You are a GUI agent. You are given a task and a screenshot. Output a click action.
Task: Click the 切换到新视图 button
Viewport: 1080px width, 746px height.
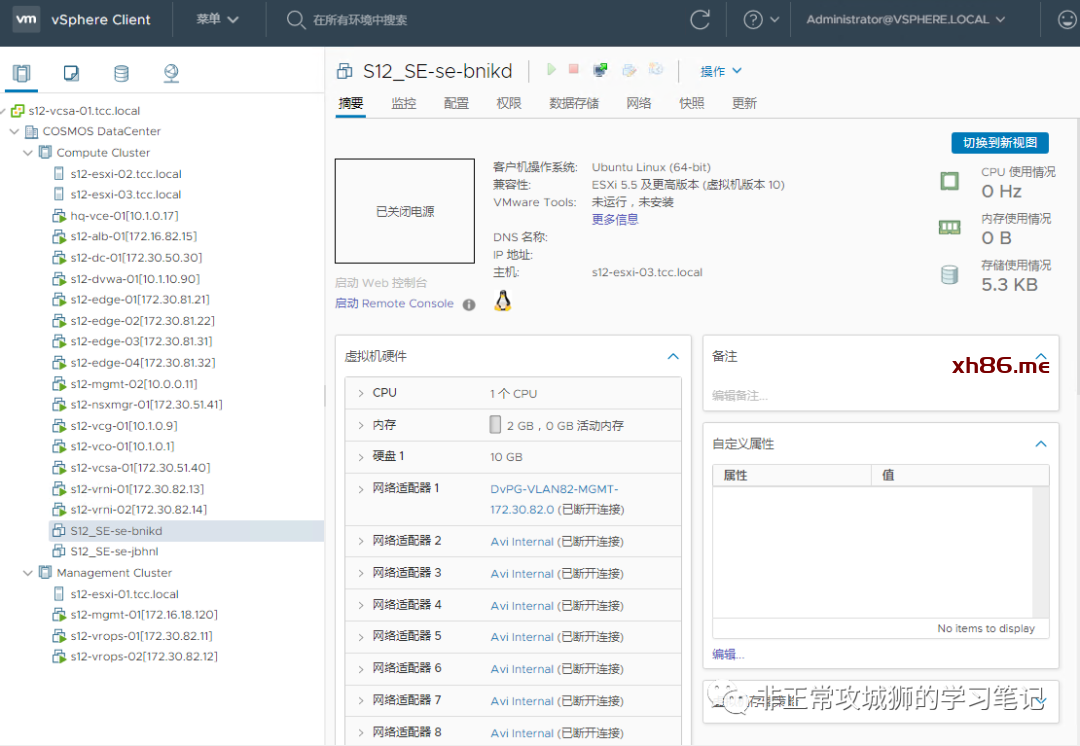click(1000, 143)
